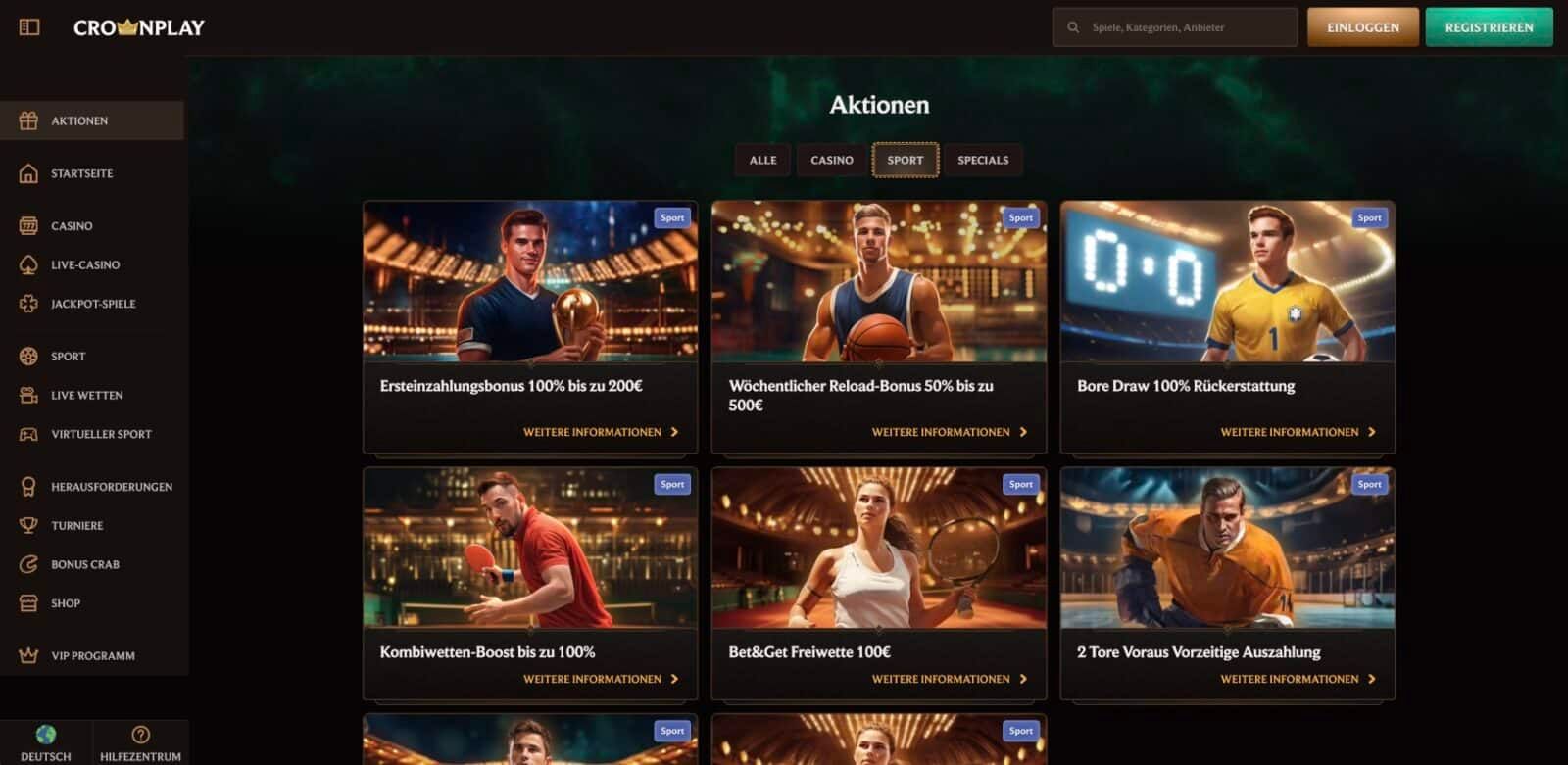Click the clover icon for Jackpot-Spiele
Image resolution: width=1568 pixels, height=765 pixels.
[28, 304]
